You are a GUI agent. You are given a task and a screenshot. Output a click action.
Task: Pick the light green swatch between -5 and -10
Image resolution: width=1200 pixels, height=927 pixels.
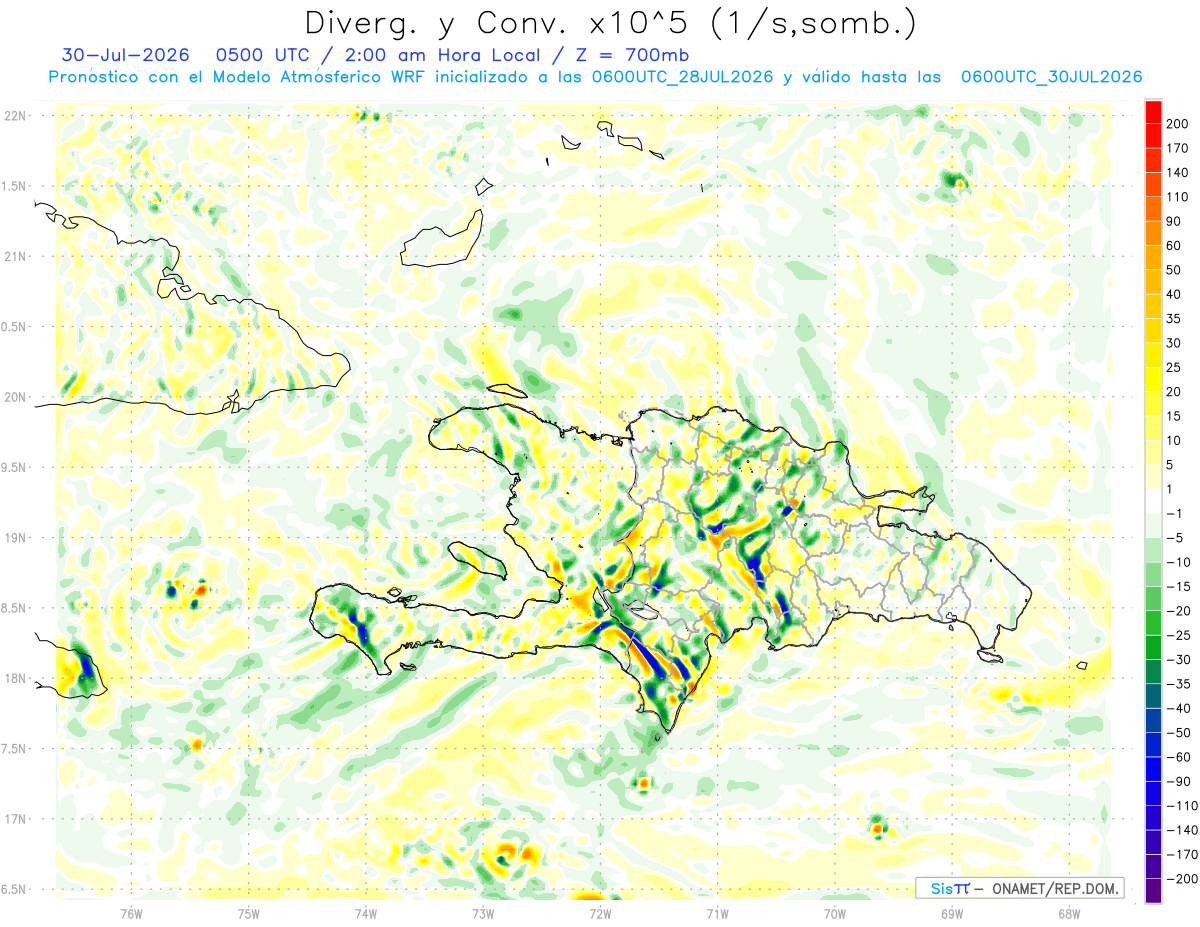(1153, 550)
